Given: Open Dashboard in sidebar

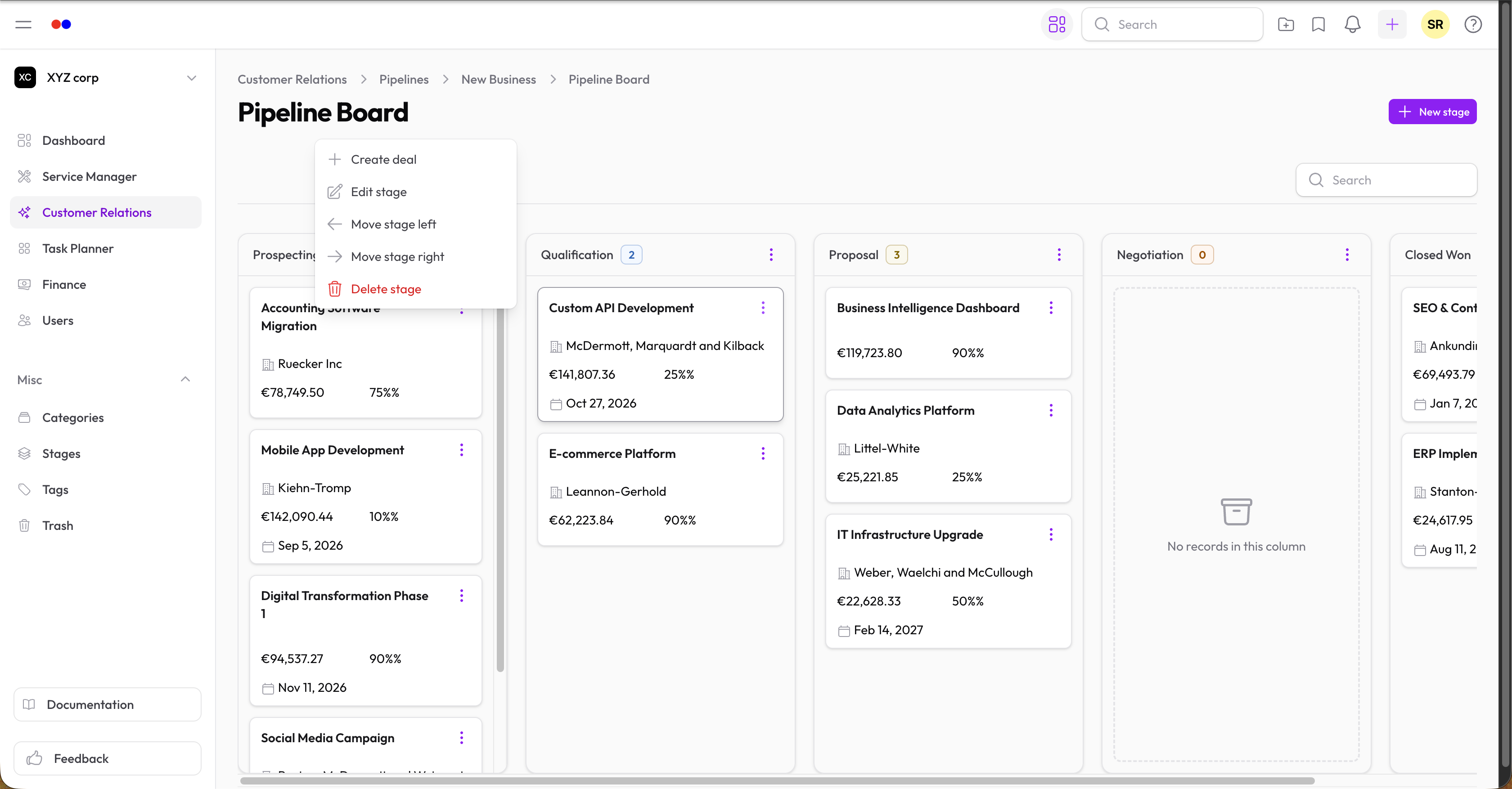Looking at the screenshot, I should pyautogui.click(x=106, y=141).
